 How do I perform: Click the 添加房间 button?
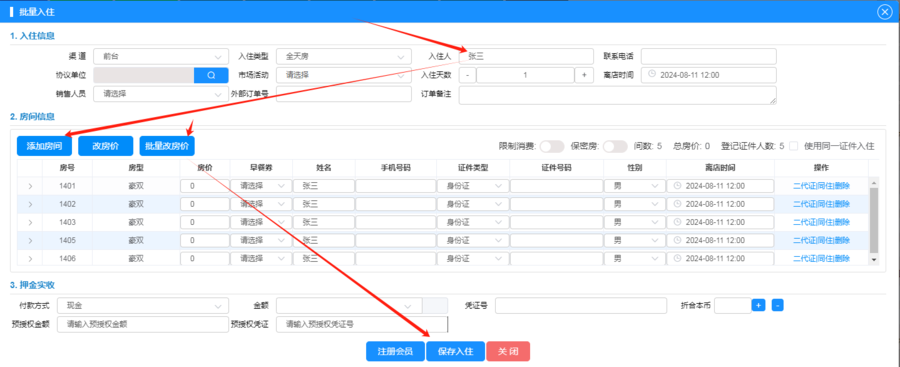point(45,146)
